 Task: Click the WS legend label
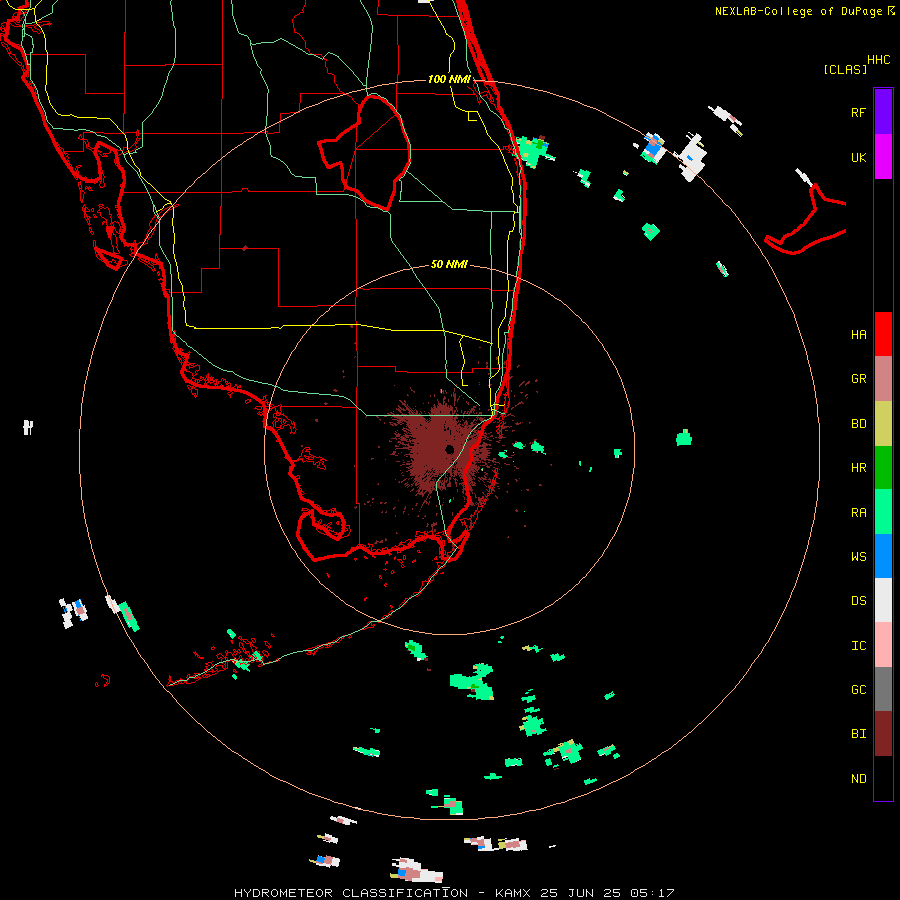858,556
